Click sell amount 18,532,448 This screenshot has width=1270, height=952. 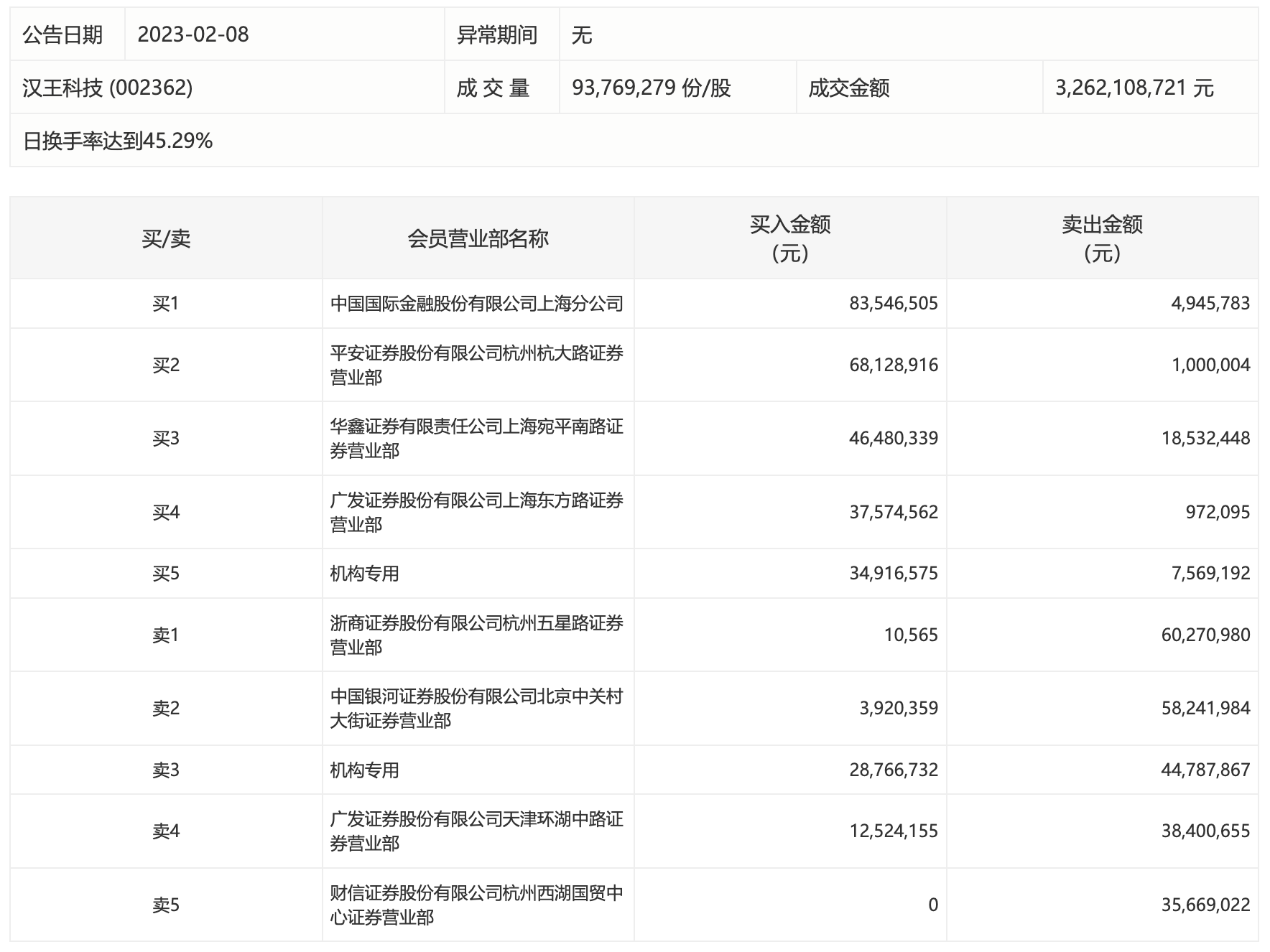(x=1206, y=439)
